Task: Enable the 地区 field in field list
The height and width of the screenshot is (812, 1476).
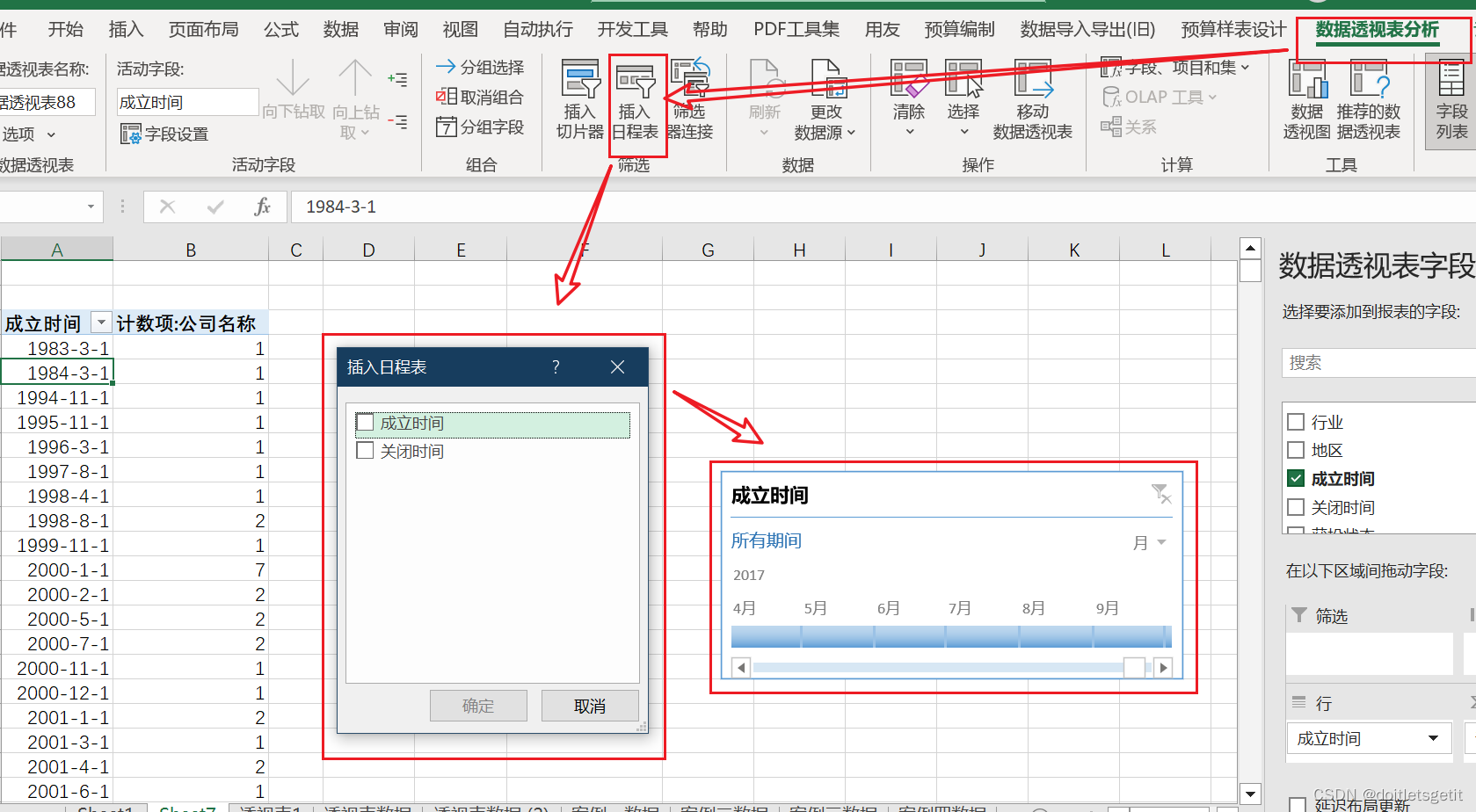Action: [1296, 450]
